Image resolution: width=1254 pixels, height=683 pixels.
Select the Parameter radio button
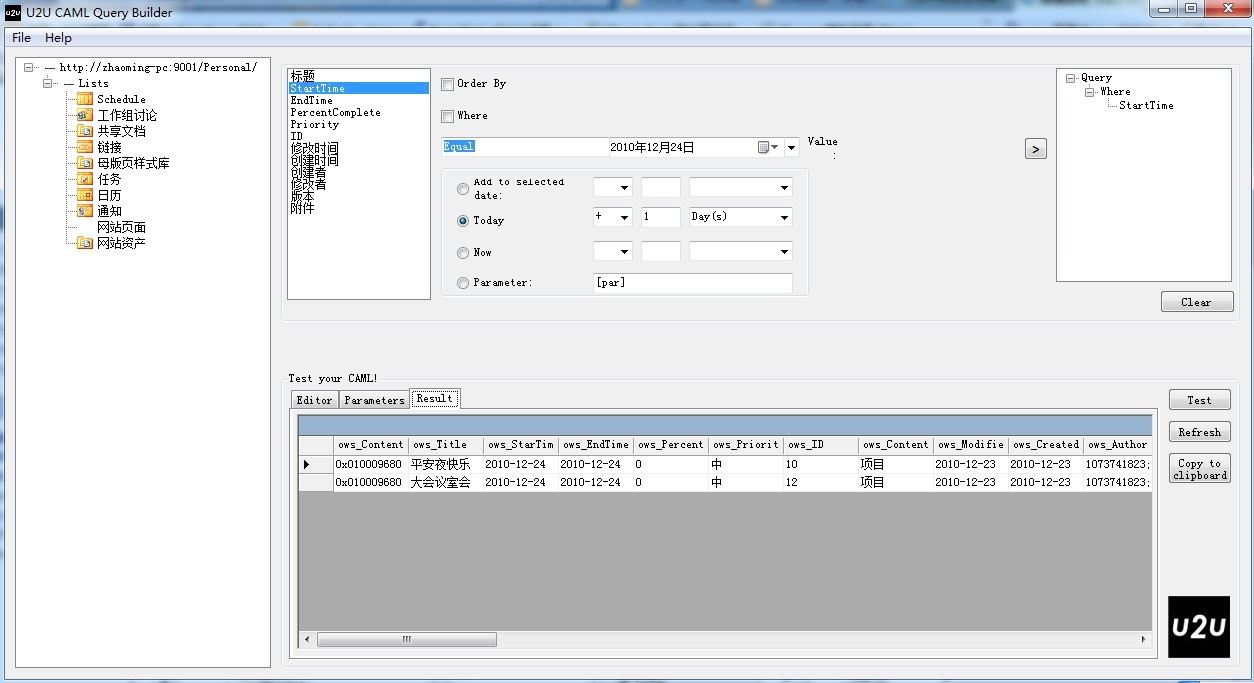[x=462, y=283]
